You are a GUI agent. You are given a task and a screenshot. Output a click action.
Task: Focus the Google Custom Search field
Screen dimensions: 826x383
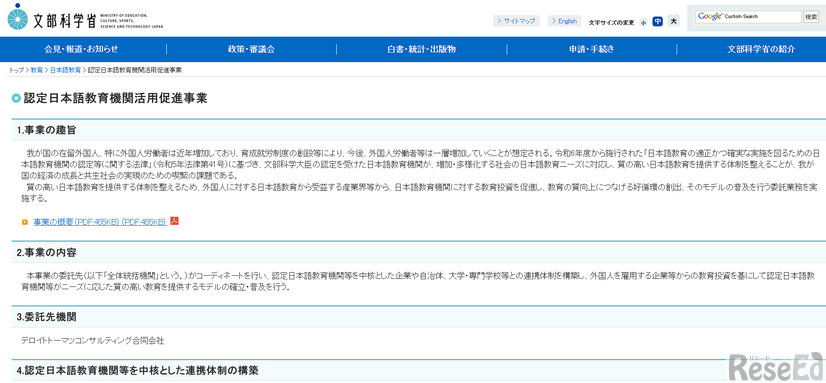[x=748, y=17]
